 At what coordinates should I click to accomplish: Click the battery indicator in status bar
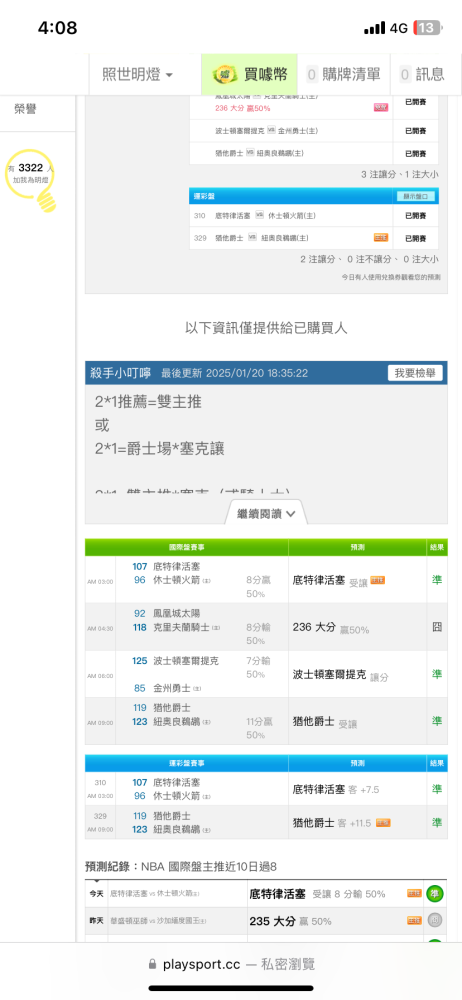pos(428,27)
